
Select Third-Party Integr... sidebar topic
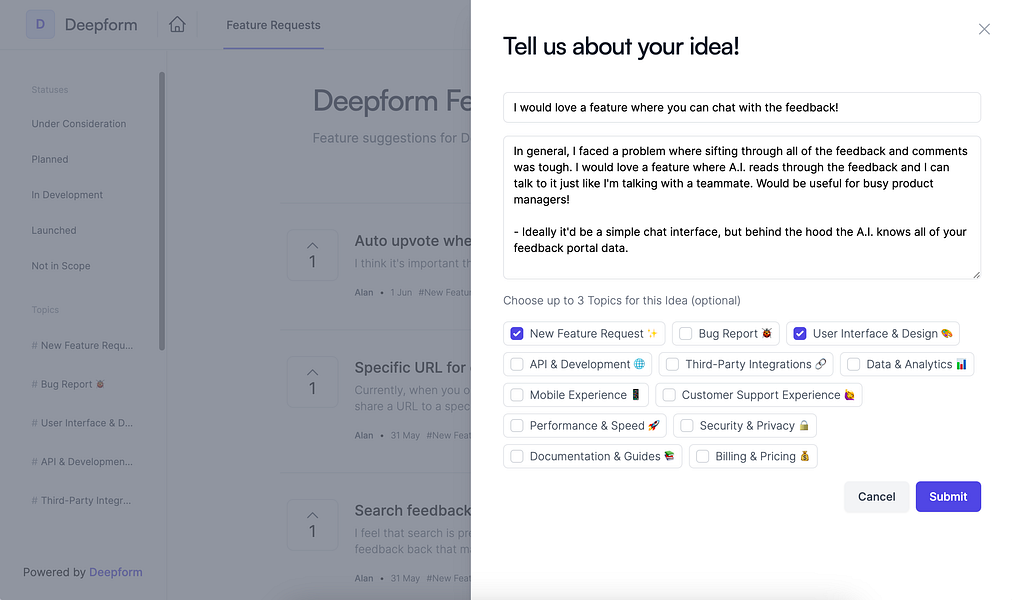click(x=81, y=501)
